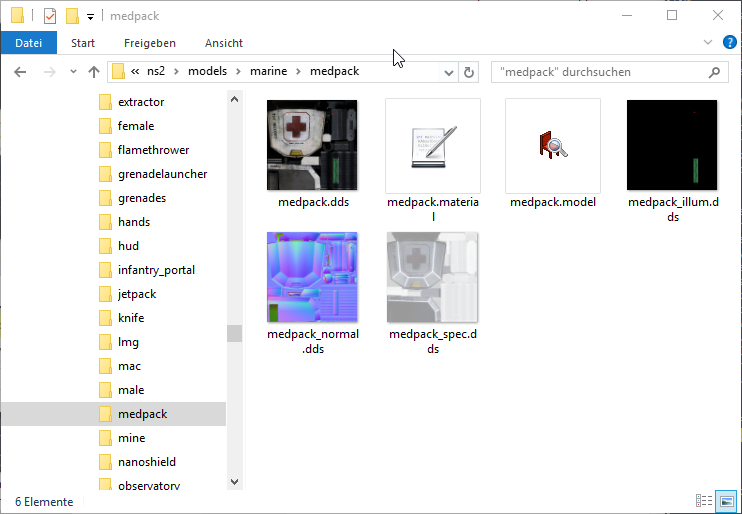Open the Datei ribbon tab
742x514 pixels.
(x=28, y=43)
